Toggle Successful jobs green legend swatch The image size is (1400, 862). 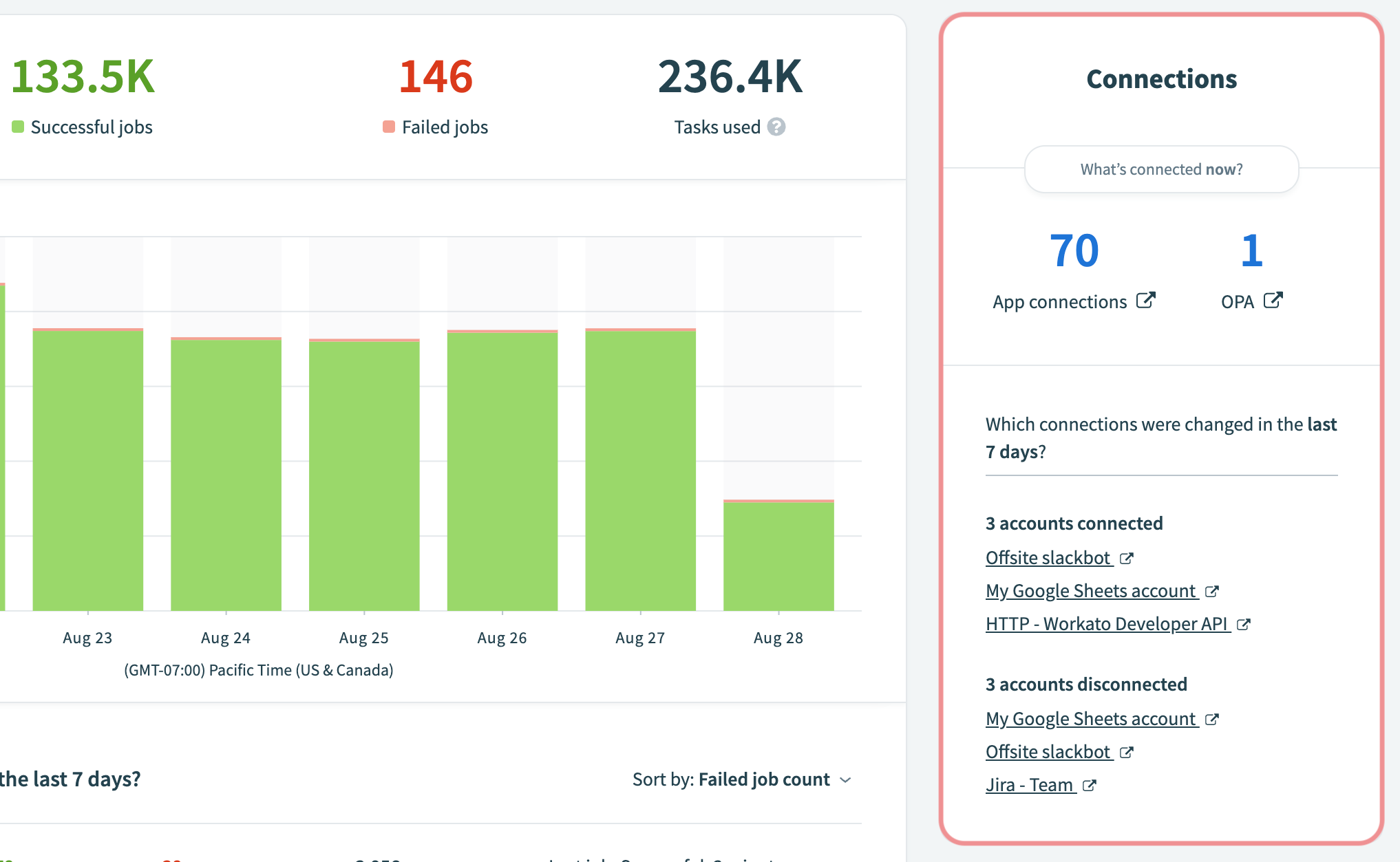18,127
